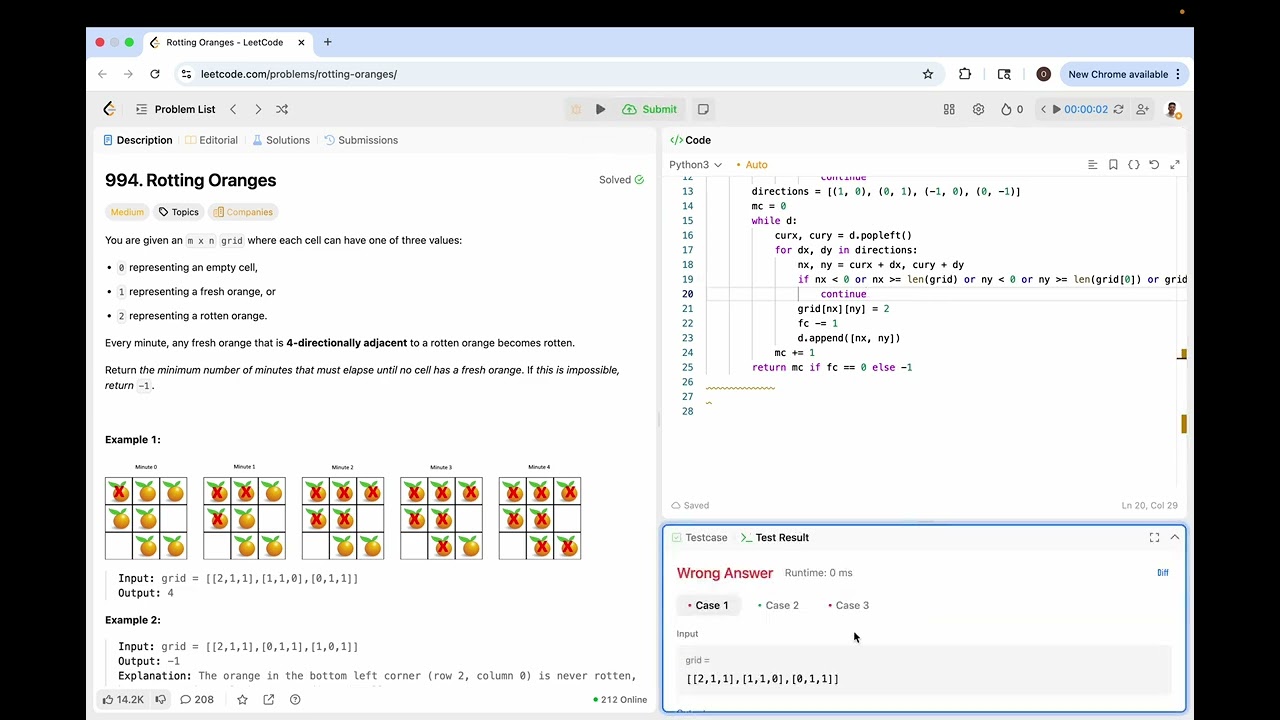The image size is (1280, 720).
Task: Open the notes icon next to Submit
Action: click(x=703, y=109)
